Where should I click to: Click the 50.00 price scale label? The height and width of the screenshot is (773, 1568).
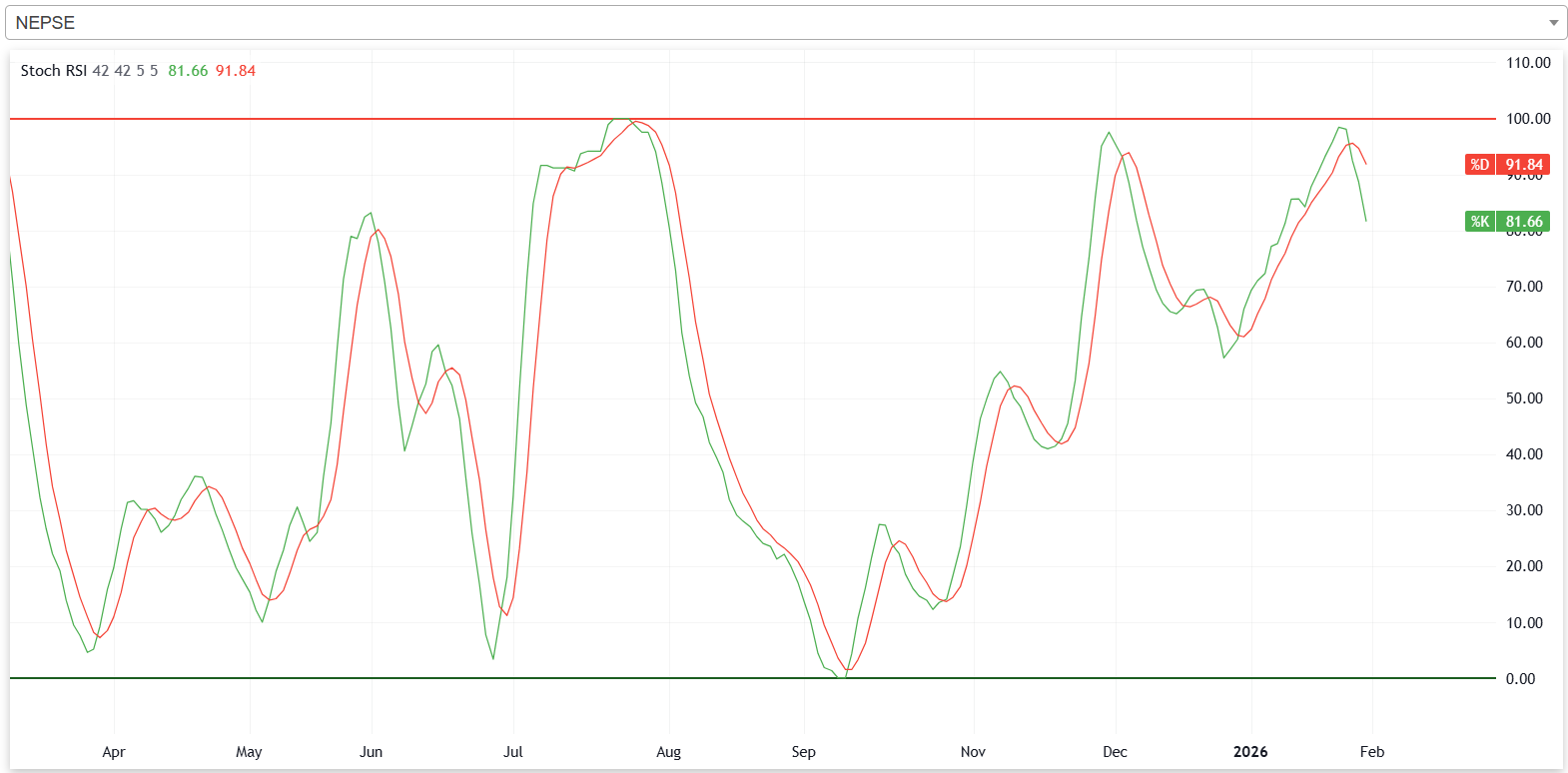[1524, 398]
